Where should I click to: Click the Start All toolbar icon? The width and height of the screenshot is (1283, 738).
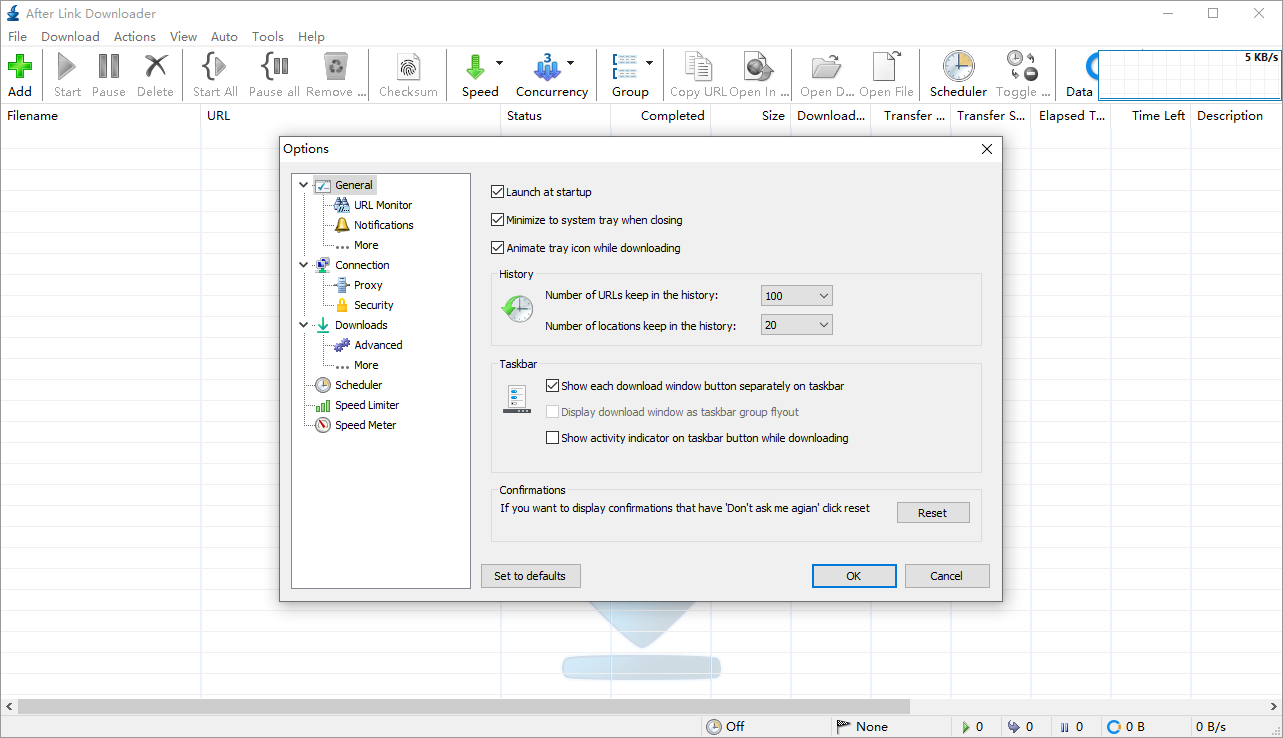(214, 67)
